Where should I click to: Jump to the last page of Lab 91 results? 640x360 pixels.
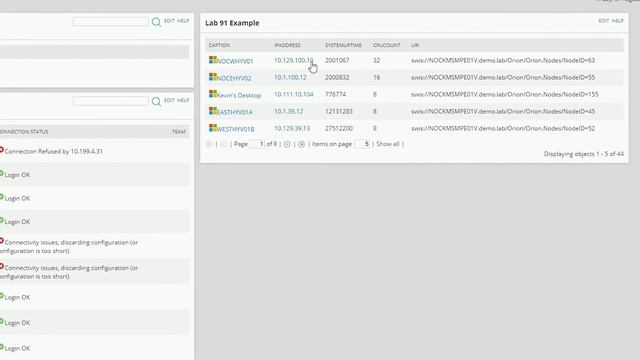(301, 144)
